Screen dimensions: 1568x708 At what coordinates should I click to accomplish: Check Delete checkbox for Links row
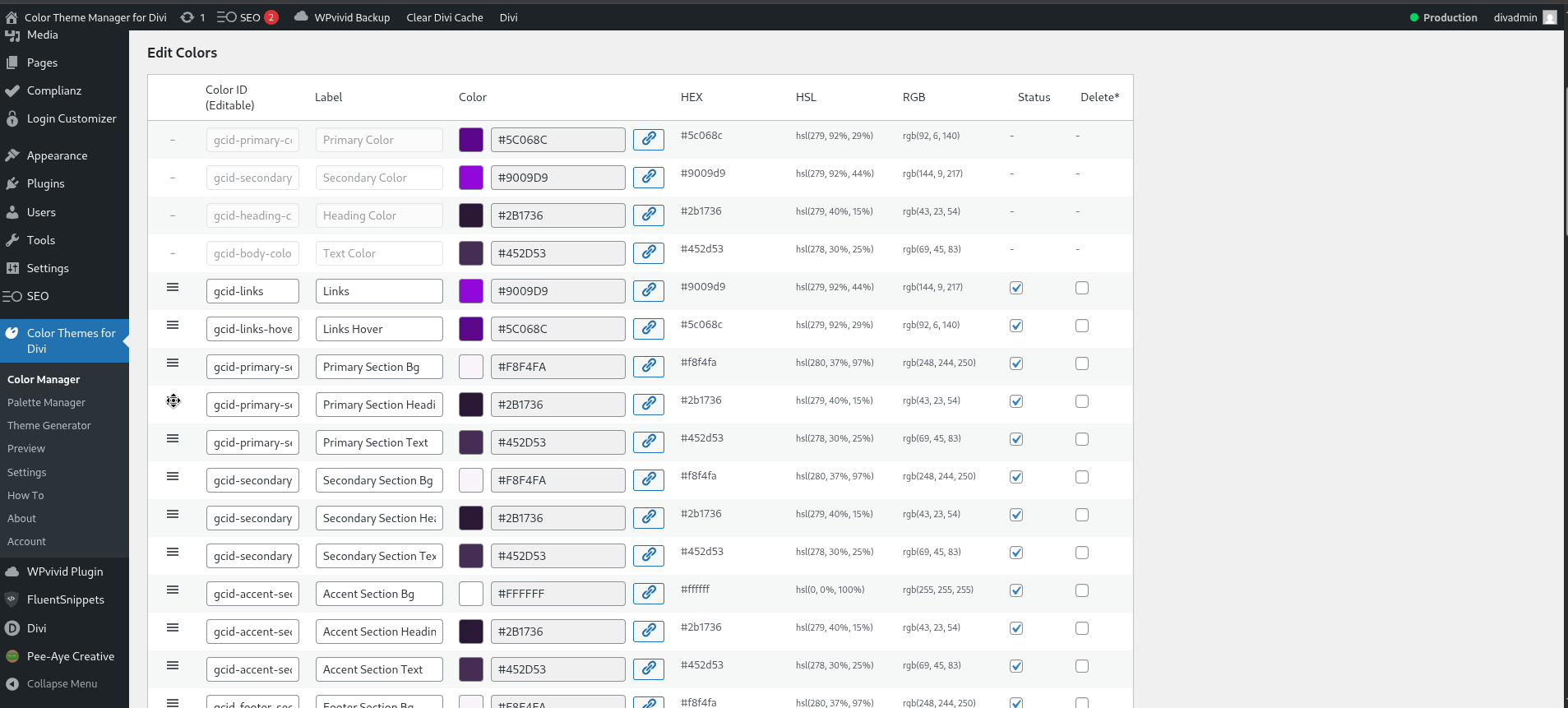tap(1082, 288)
